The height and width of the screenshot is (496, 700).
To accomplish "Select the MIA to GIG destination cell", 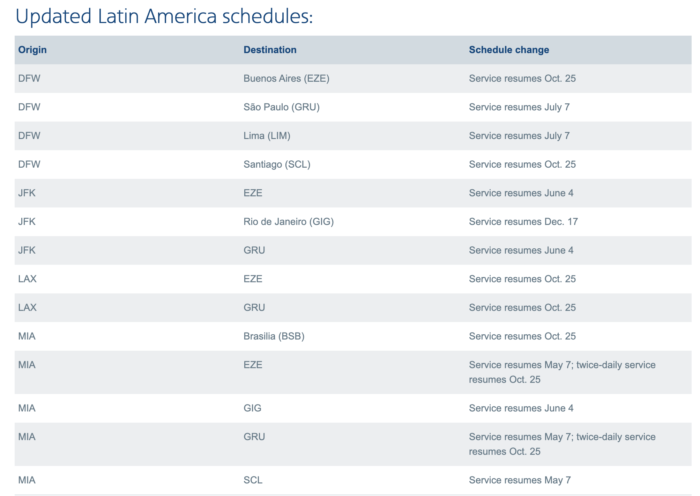I will click(x=252, y=408).
